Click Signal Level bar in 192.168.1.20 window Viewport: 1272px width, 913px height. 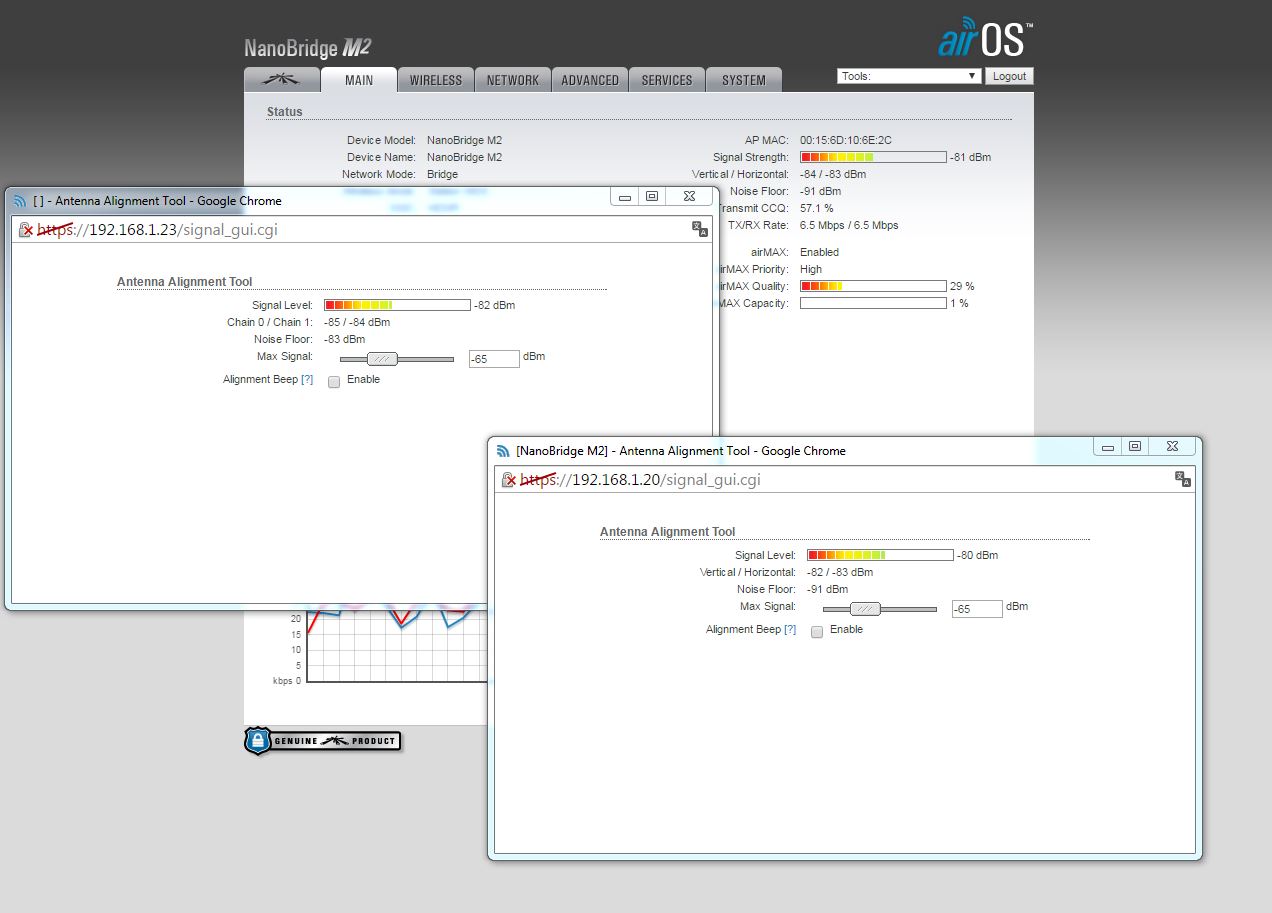click(880, 555)
